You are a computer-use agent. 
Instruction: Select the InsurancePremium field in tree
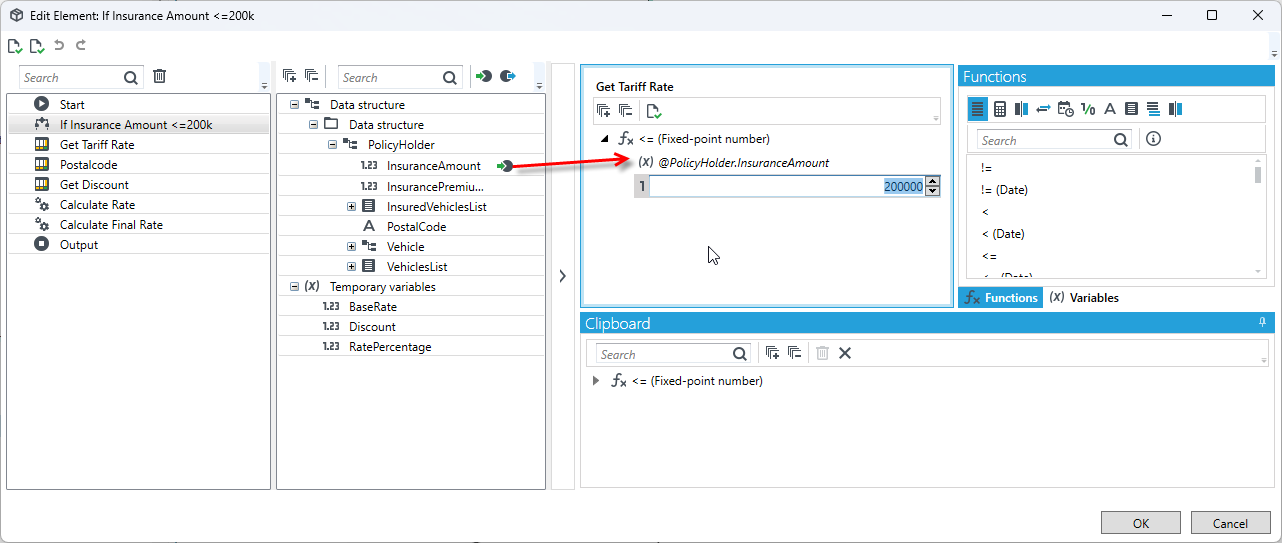[x=435, y=186]
